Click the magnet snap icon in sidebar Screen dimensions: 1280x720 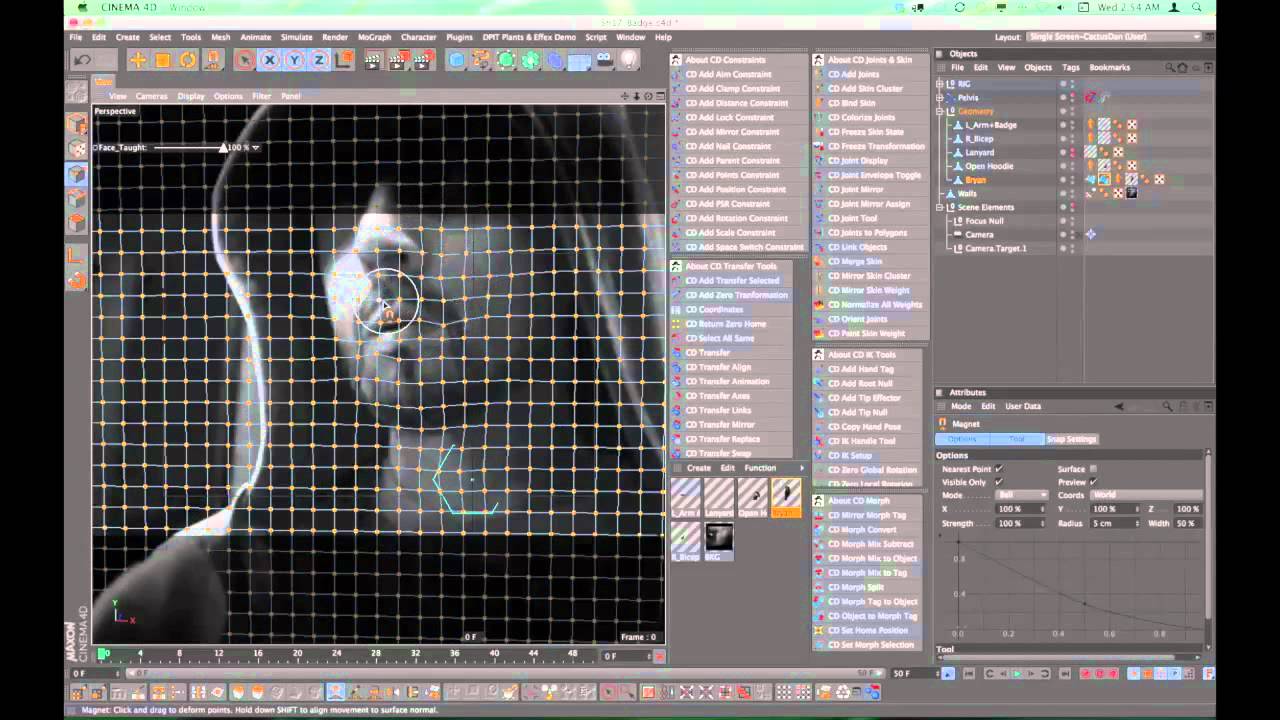coord(77,281)
